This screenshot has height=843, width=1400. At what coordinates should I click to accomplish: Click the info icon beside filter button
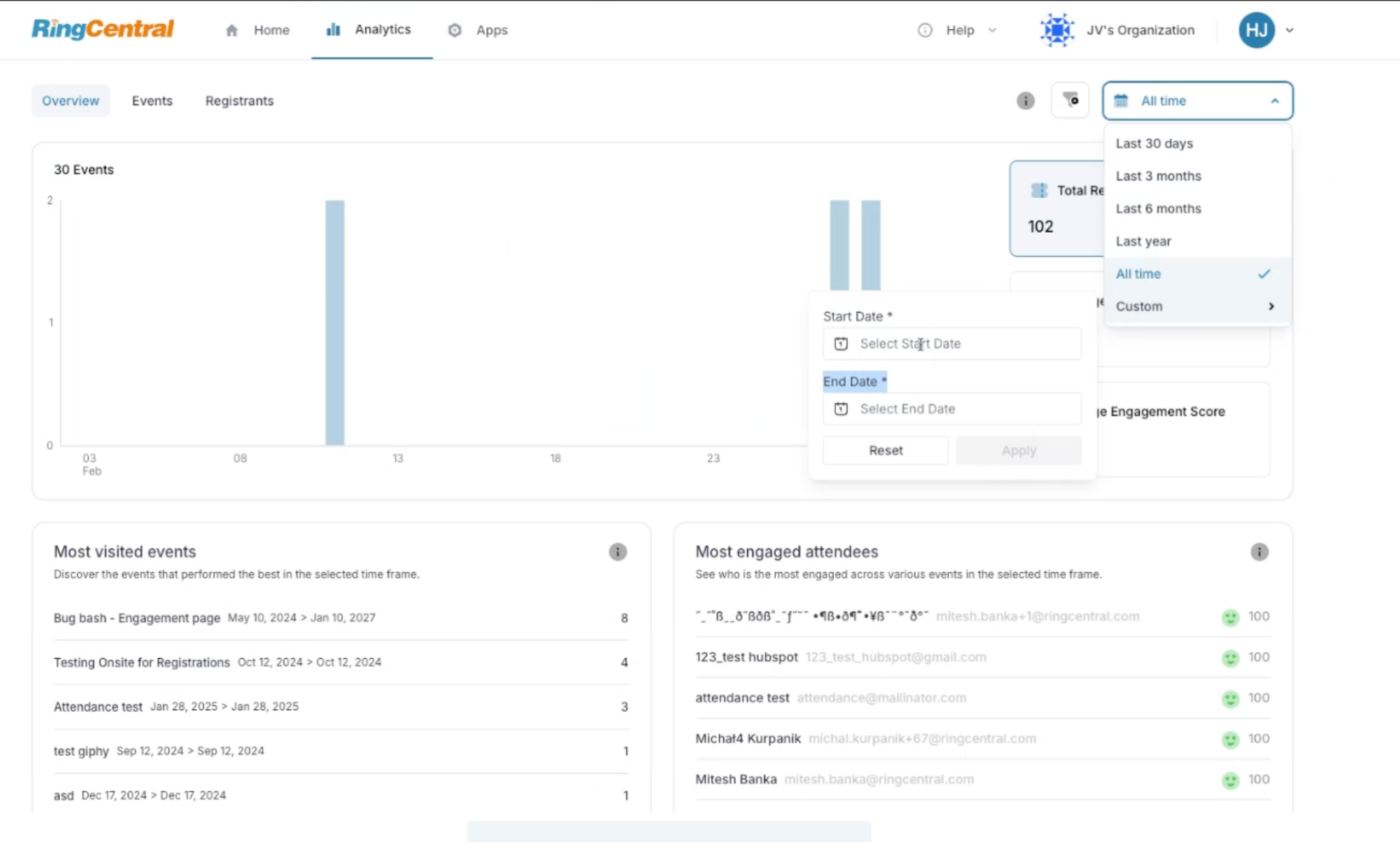coord(1025,101)
